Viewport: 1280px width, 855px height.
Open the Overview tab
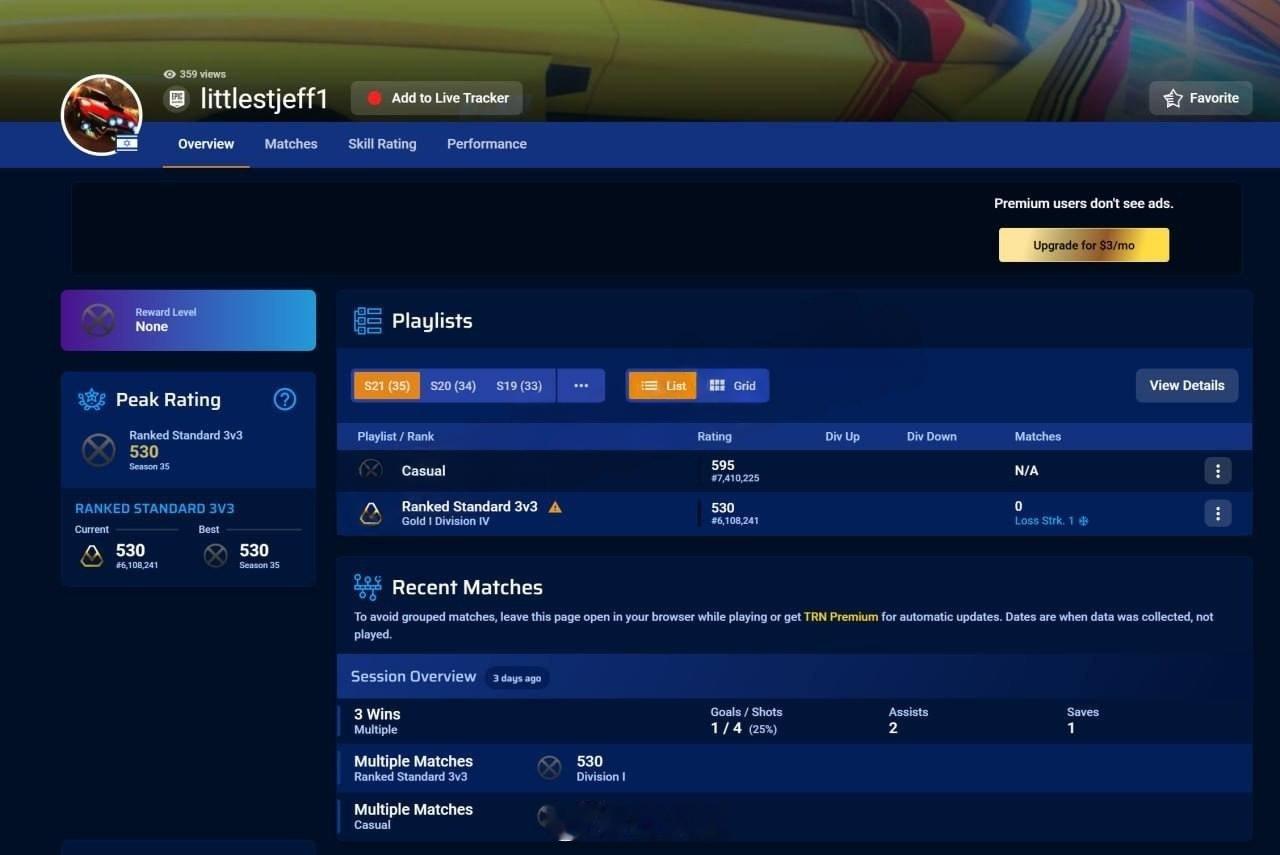[206, 144]
